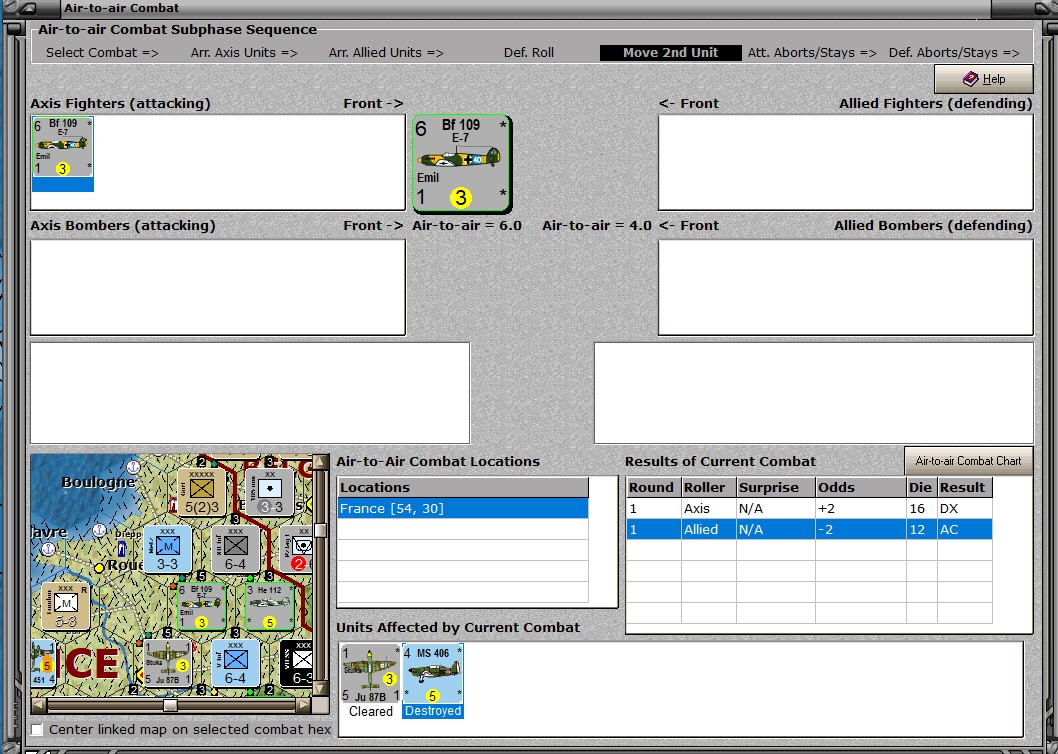Click the Arr. Axis Units subphase step
The width and height of the screenshot is (1058, 754).
click(x=244, y=53)
